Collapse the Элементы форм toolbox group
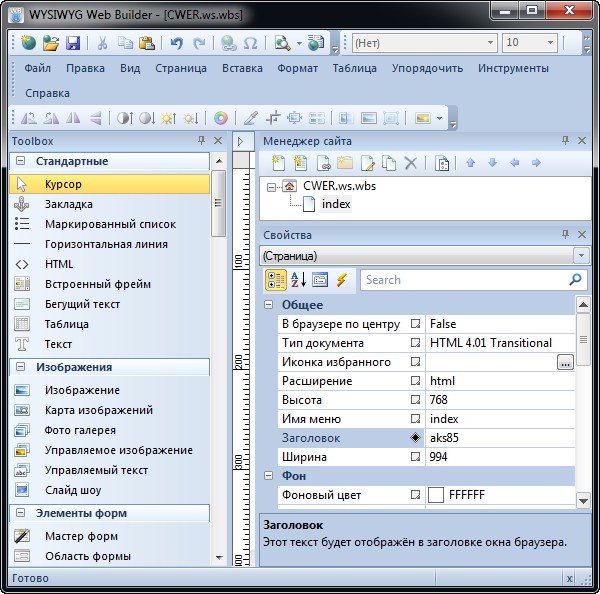 (20, 513)
